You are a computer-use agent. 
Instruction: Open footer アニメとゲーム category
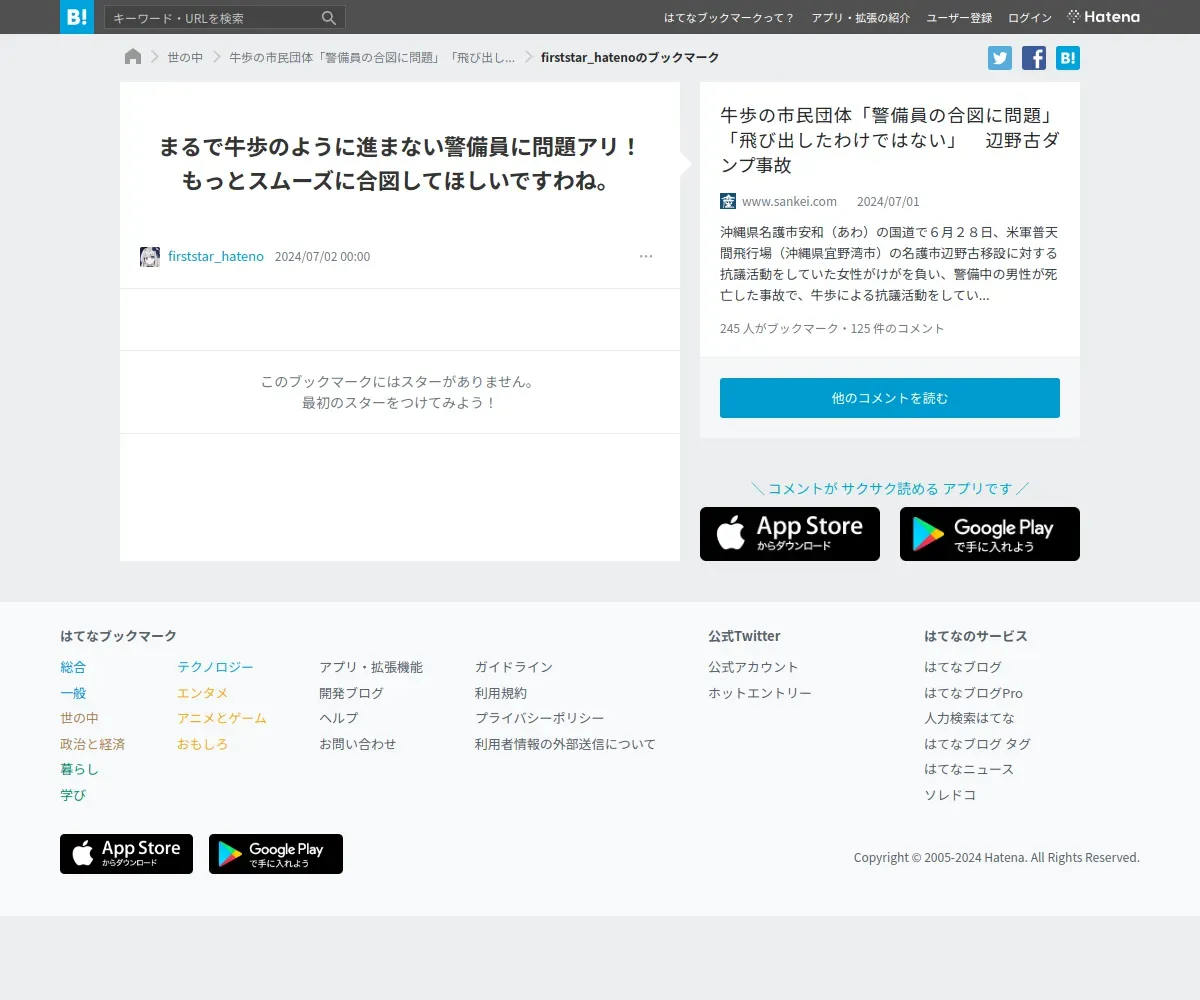(222, 718)
